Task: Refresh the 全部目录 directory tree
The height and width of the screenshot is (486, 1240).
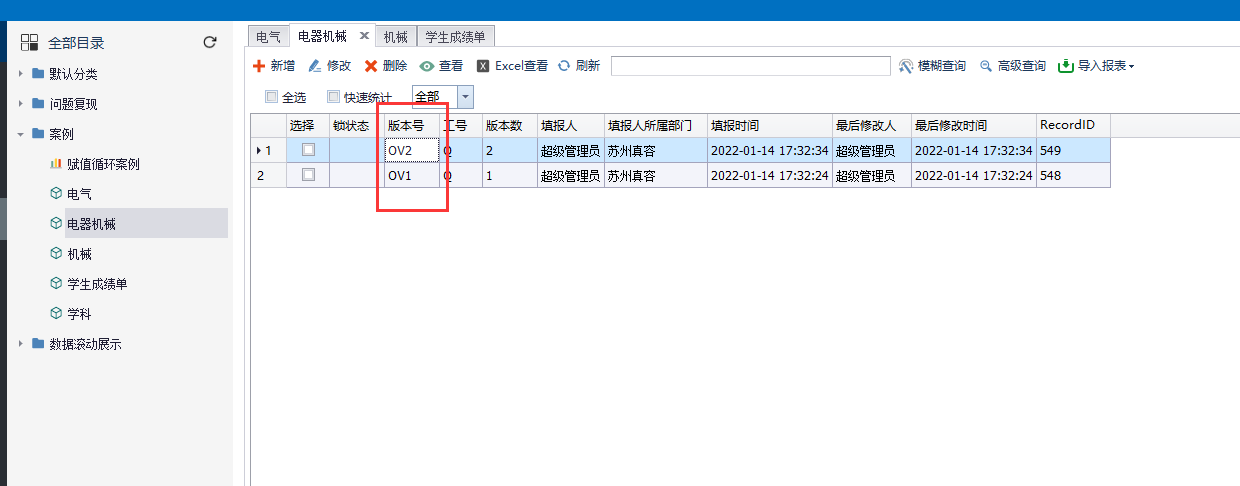Action: [210, 42]
